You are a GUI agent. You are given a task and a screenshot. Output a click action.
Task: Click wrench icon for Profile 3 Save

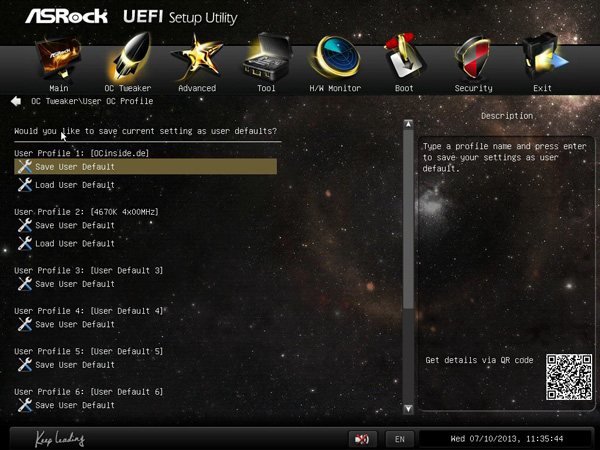click(x=25, y=284)
